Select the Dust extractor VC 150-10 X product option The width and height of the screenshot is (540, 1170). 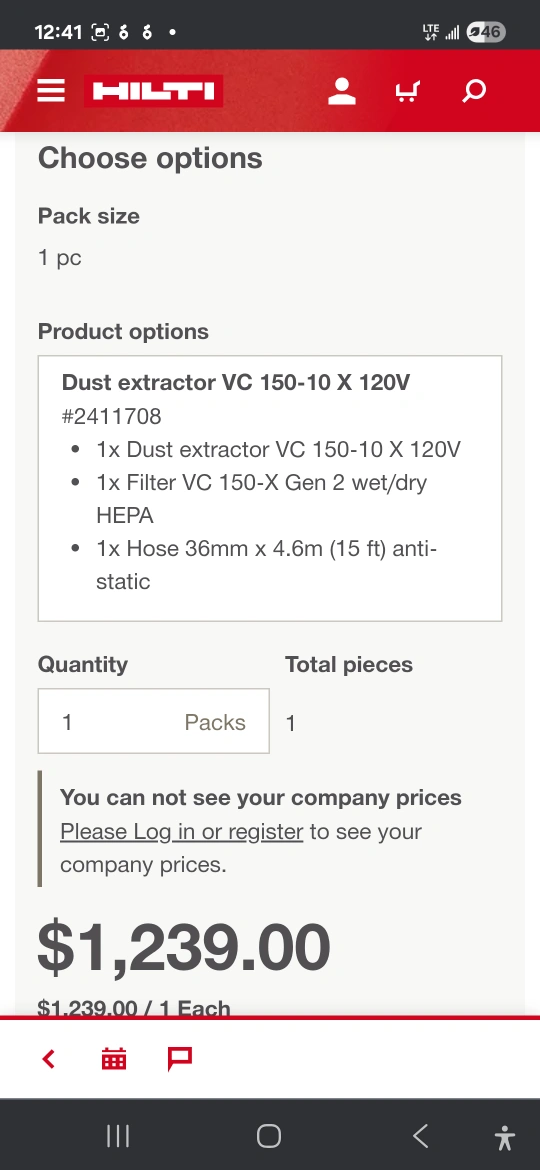(x=270, y=489)
